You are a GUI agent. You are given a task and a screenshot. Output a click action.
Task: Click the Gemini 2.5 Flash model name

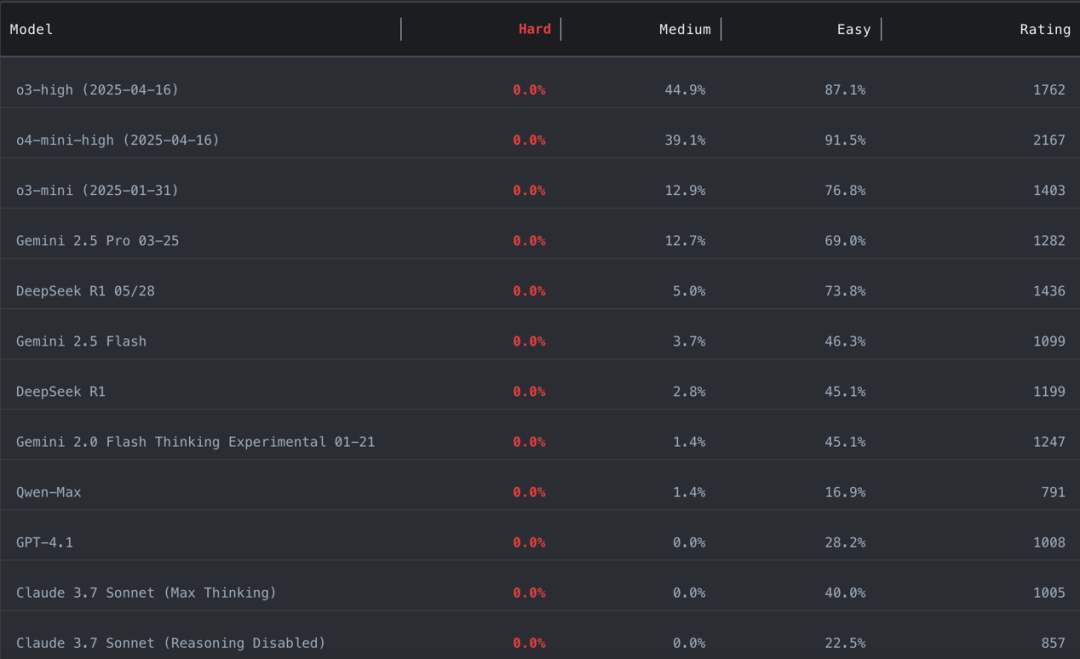[81, 341]
